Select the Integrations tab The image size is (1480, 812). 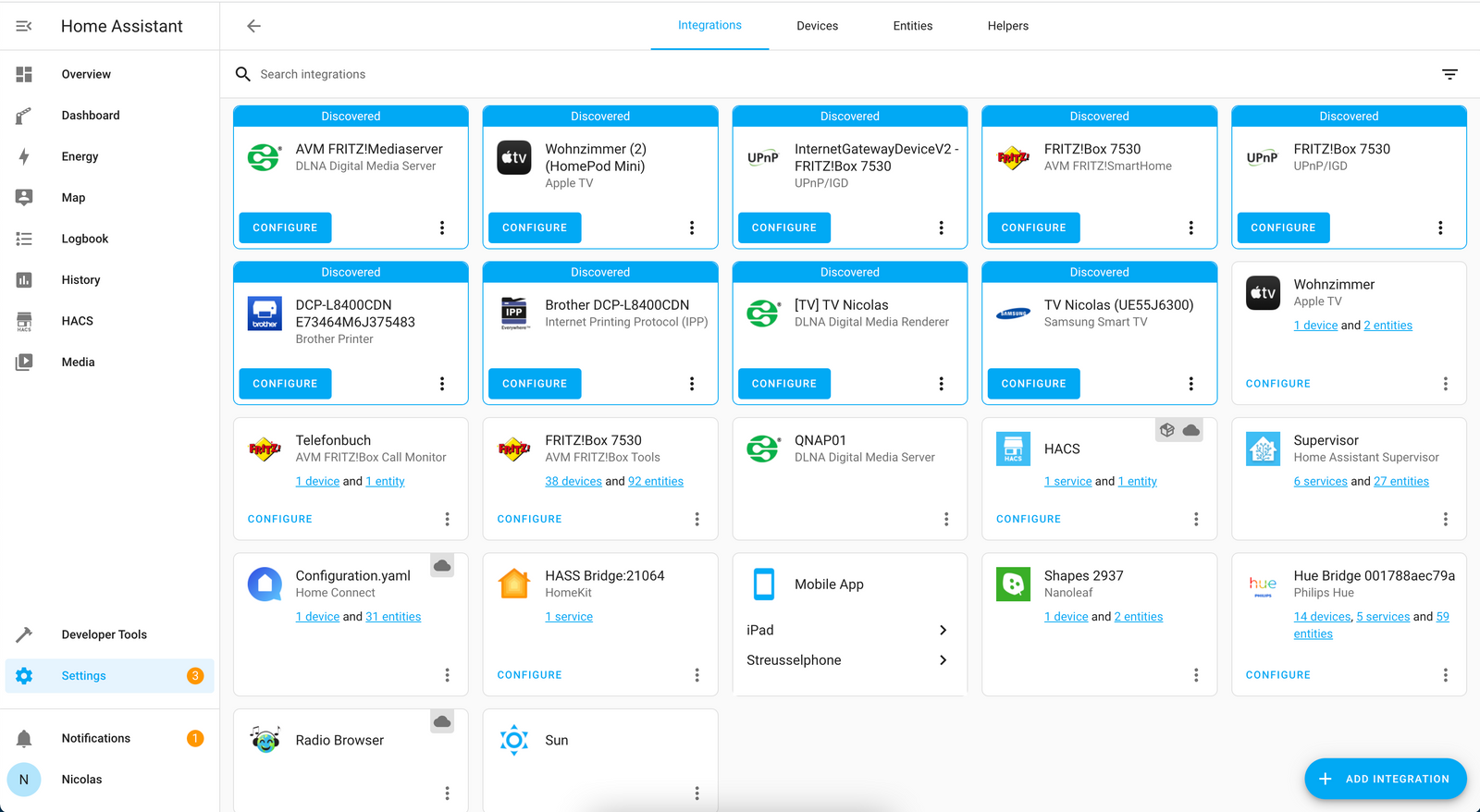click(709, 26)
